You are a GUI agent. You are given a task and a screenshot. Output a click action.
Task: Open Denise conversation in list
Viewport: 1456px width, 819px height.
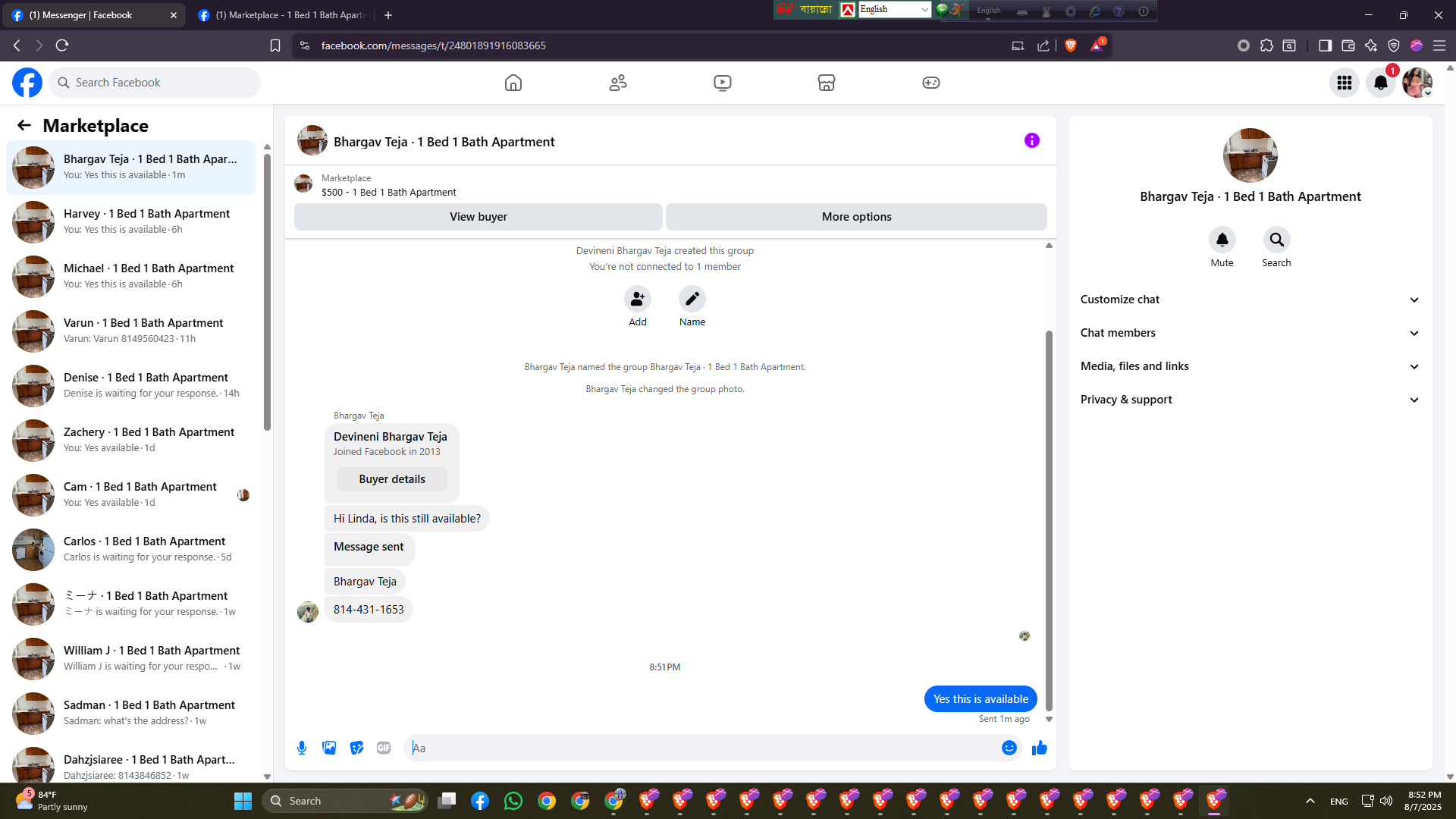[x=131, y=385]
